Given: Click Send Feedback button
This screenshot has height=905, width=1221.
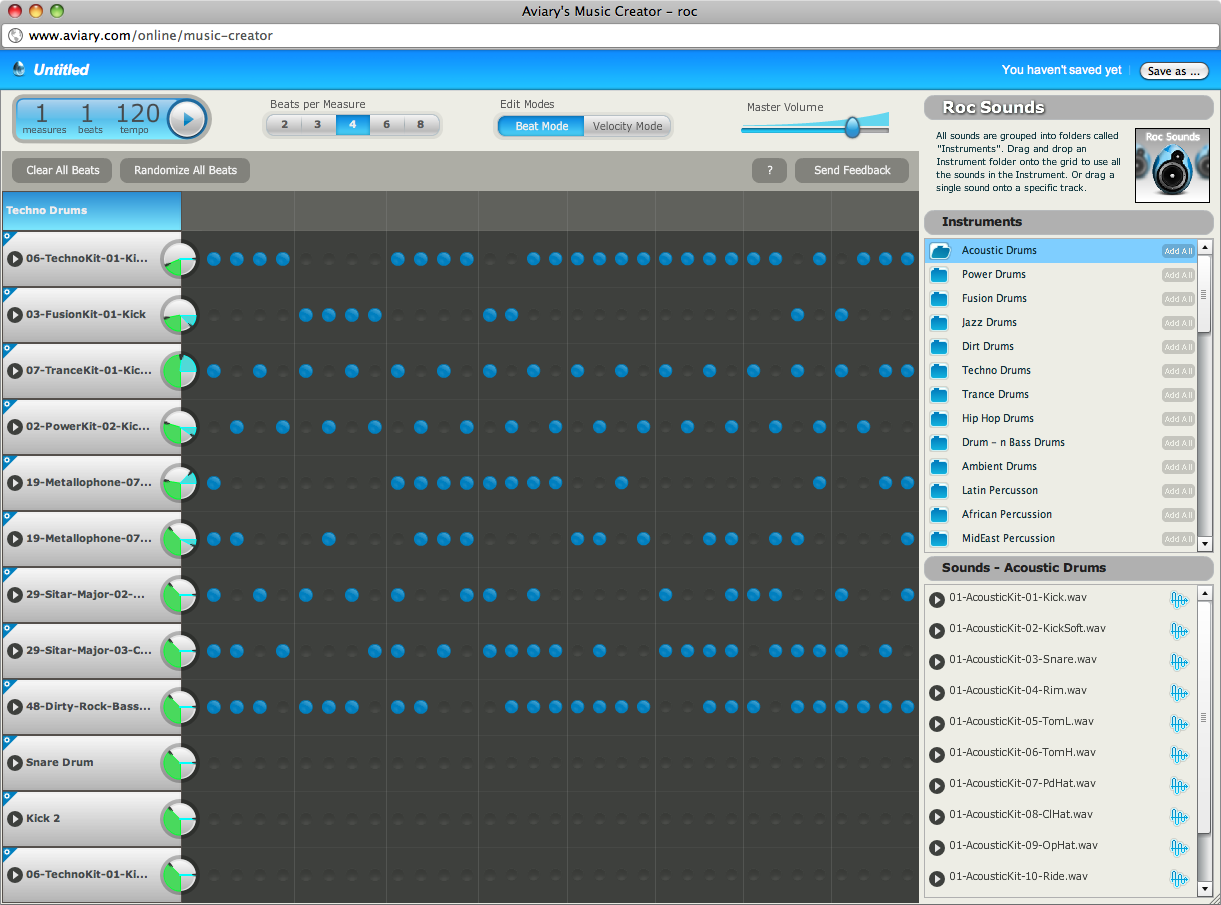Looking at the screenshot, I should click(852, 171).
